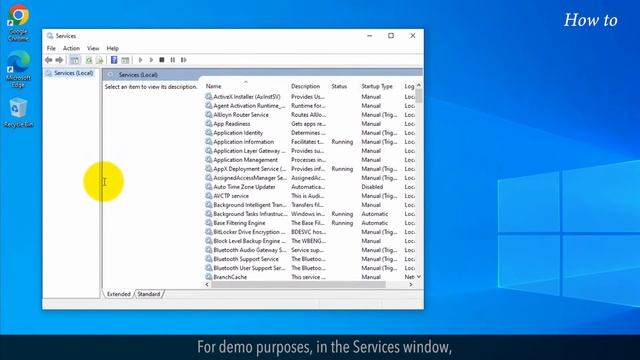
Task: Click the Pause Service toolbar icon
Action: point(173,60)
